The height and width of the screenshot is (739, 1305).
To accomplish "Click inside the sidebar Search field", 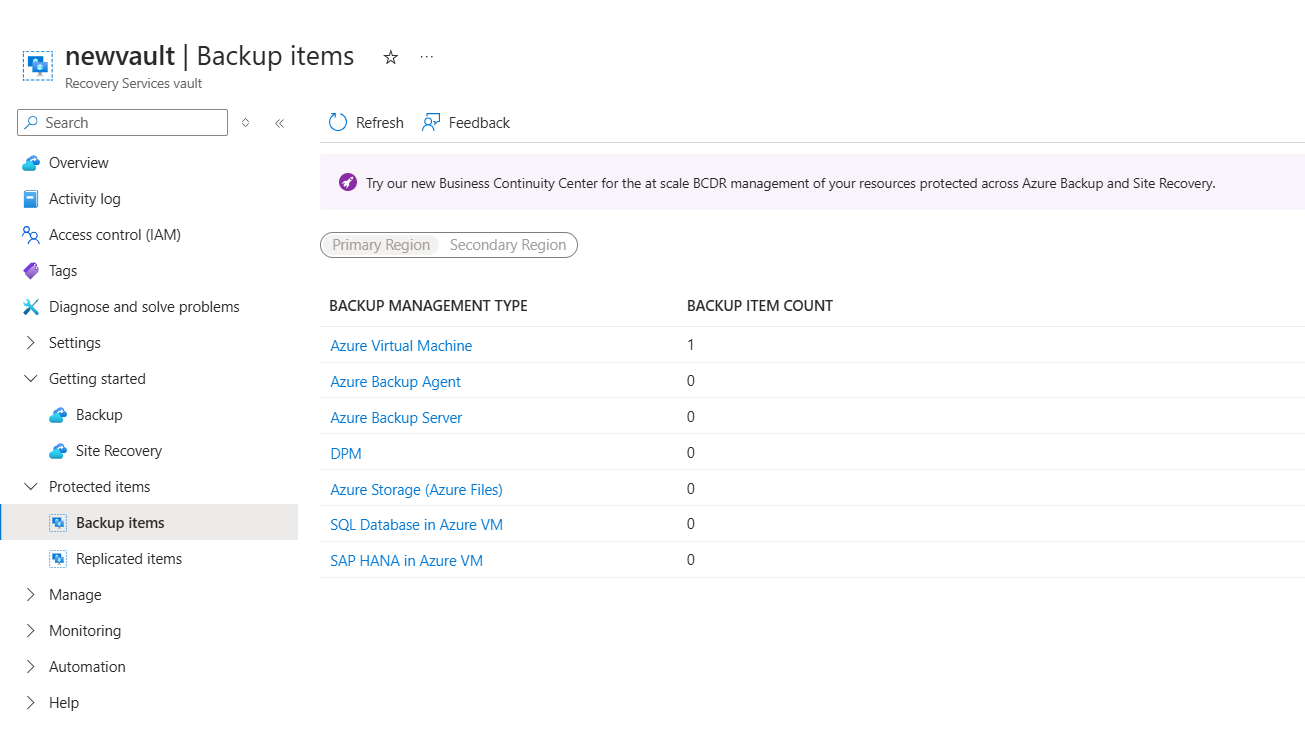I will [x=123, y=123].
